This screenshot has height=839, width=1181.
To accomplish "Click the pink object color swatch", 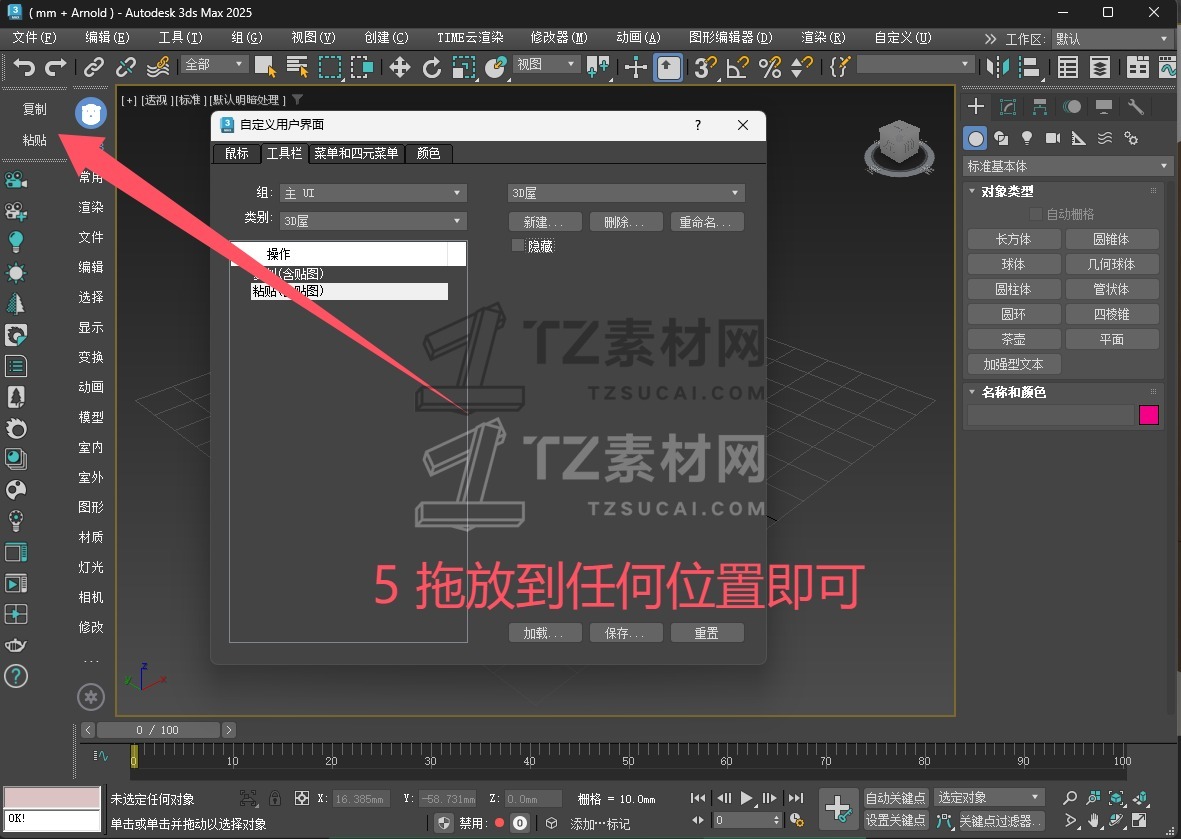I will [1149, 415].
